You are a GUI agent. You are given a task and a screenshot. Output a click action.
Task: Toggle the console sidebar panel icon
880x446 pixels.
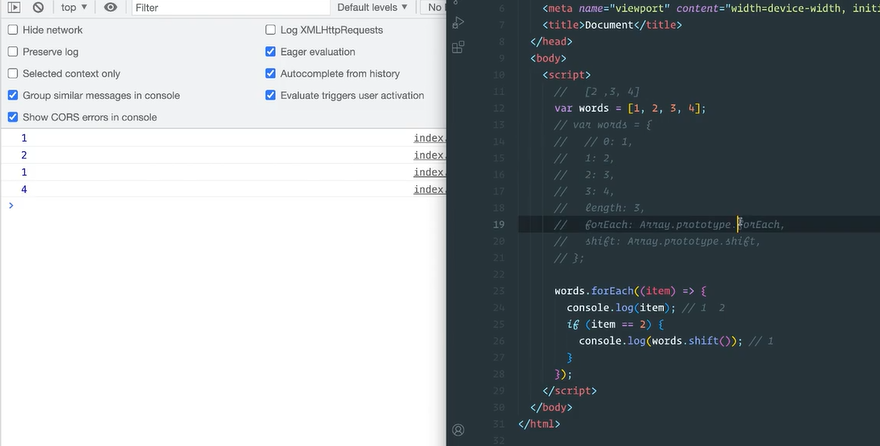coord(14,7)
